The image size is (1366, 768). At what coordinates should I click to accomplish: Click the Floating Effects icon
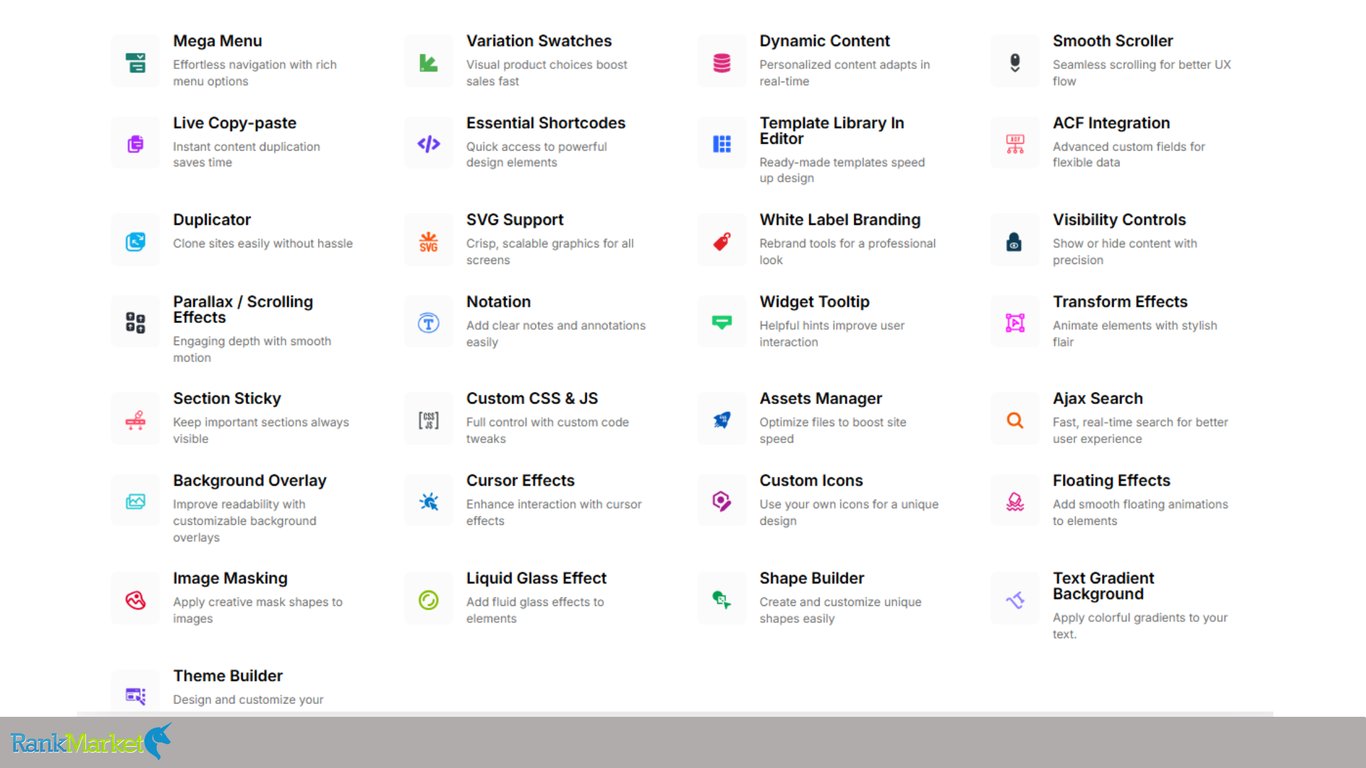[1015, 502]
